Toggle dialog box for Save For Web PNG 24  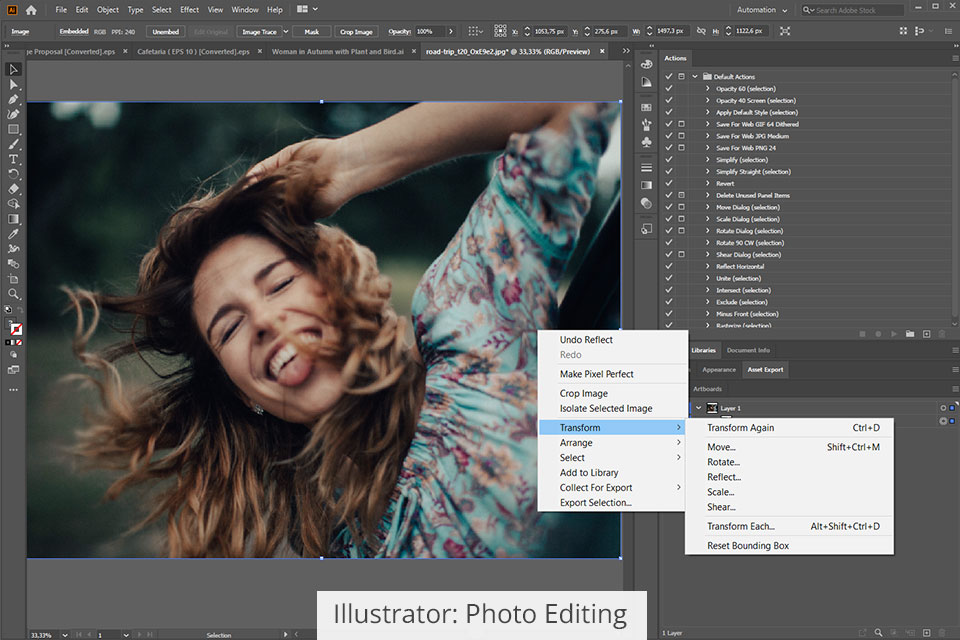point(681,148)
